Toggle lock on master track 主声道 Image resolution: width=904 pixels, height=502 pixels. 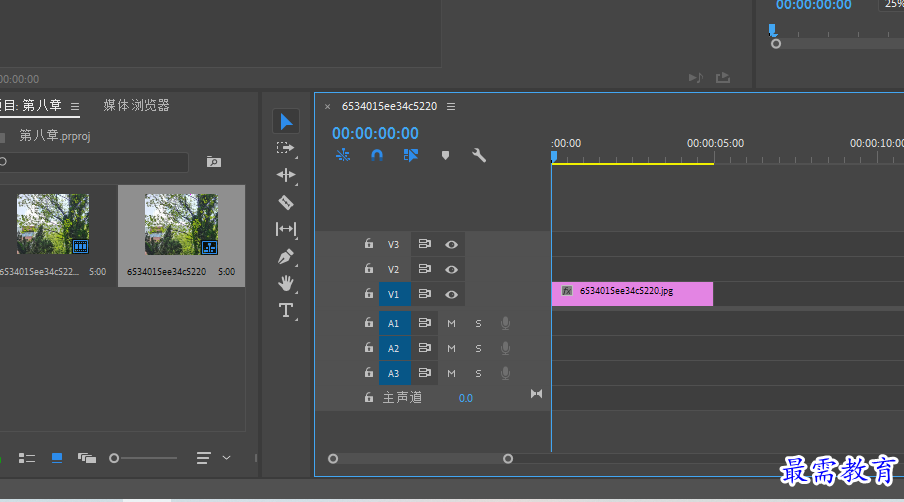pyautogui.click(x=369, y=398)
